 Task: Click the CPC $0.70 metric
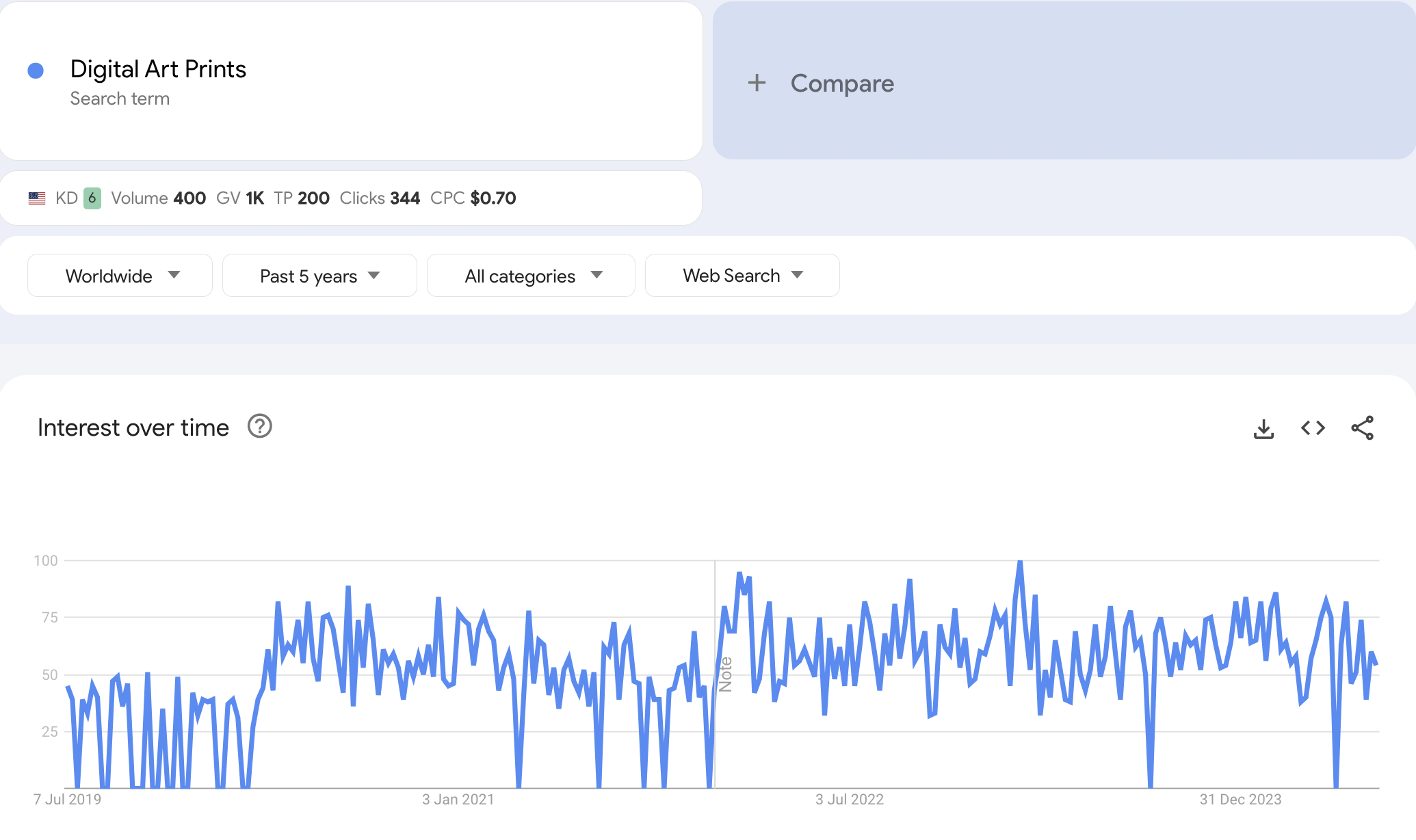[473, 198]
